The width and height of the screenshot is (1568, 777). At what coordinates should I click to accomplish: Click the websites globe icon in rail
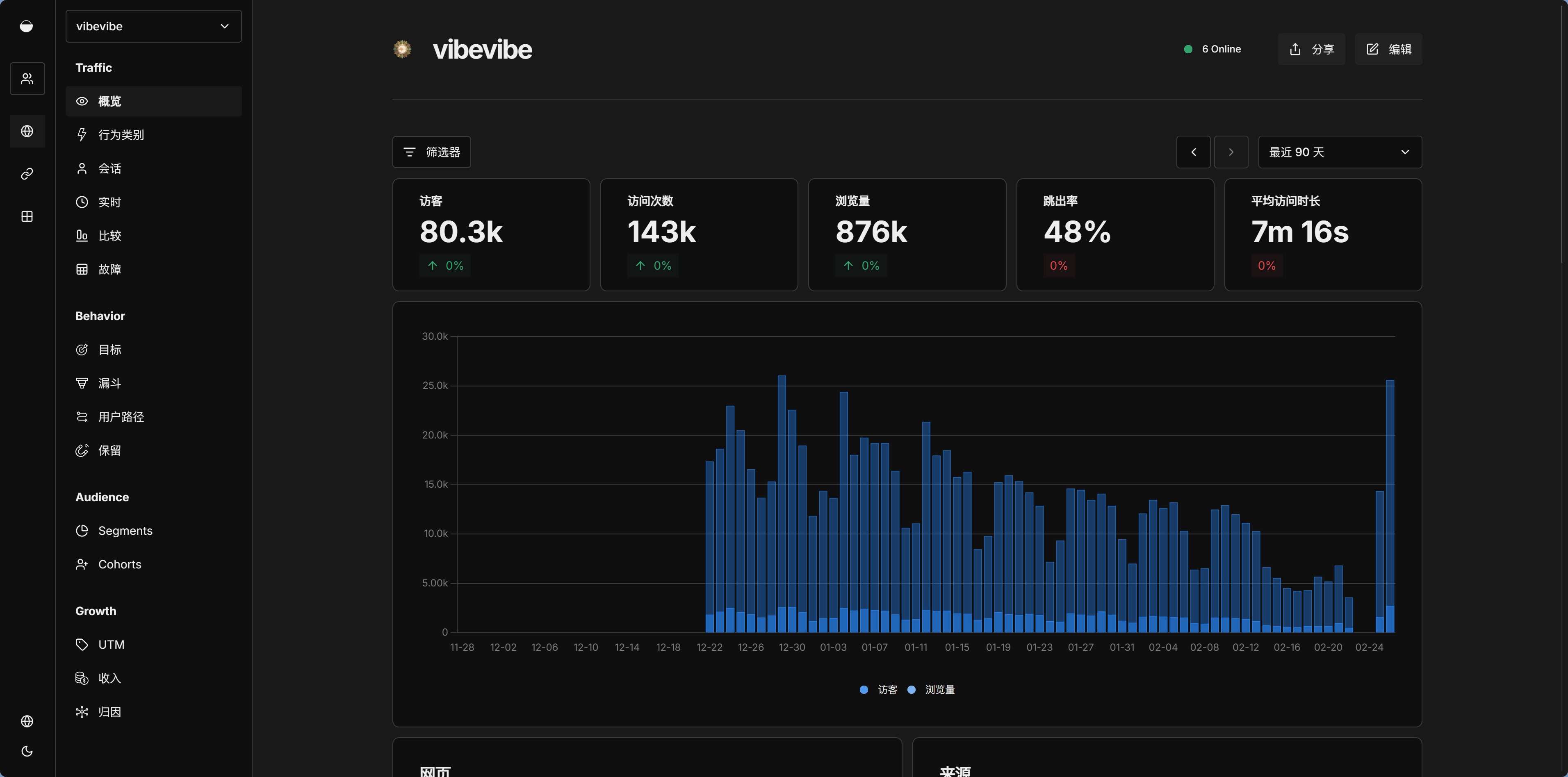click(27, 131)
